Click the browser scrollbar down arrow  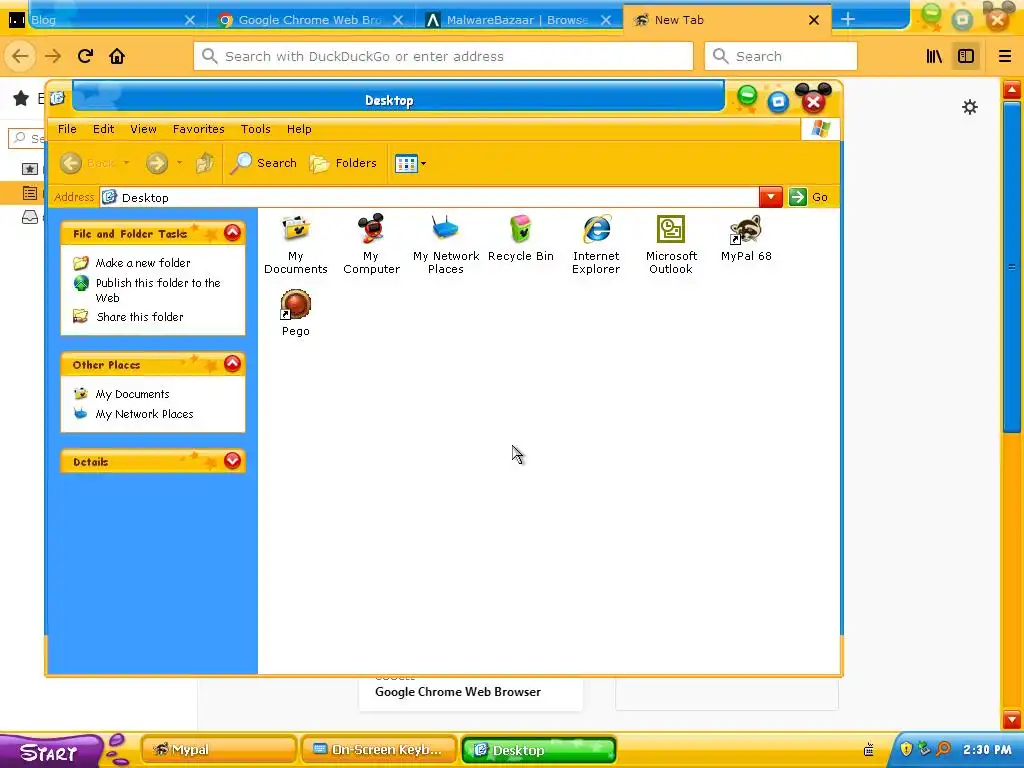1012,720
